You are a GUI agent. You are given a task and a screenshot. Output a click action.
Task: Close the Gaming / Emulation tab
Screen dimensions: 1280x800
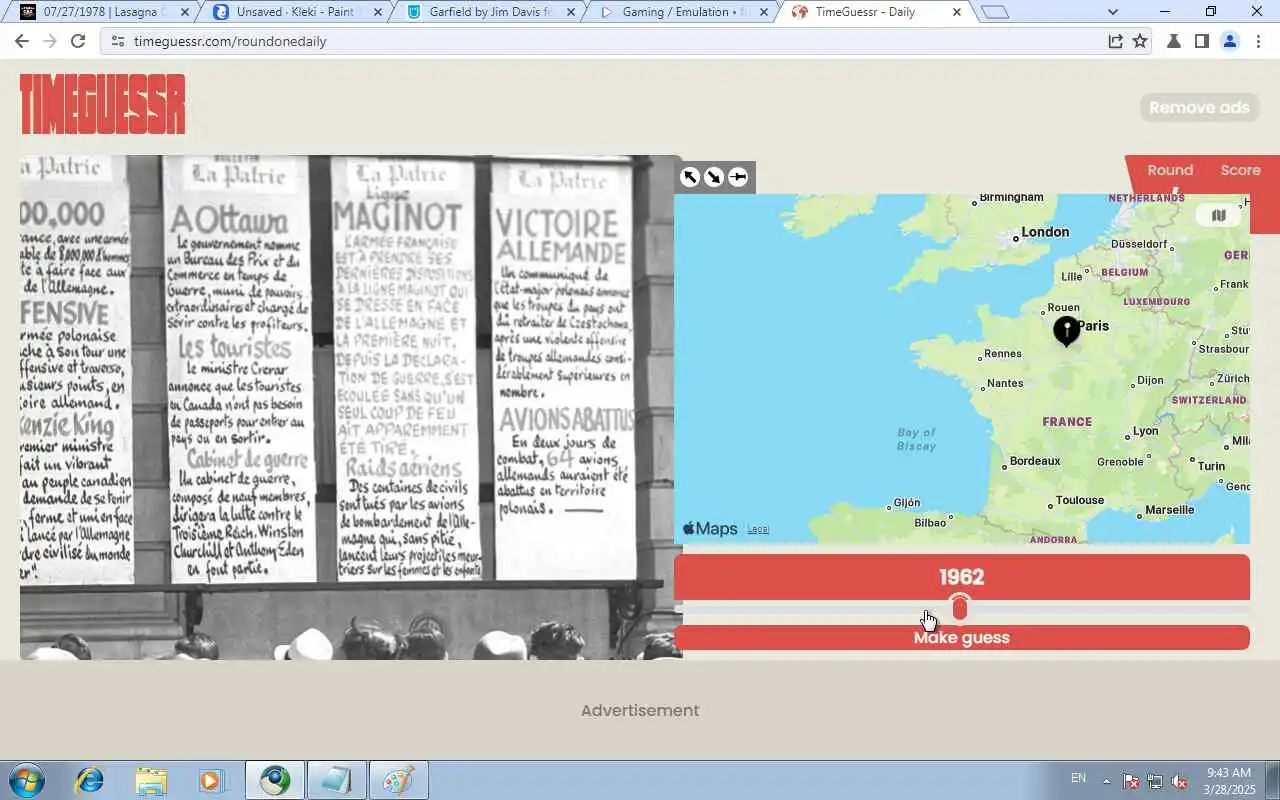coord(763,12)
